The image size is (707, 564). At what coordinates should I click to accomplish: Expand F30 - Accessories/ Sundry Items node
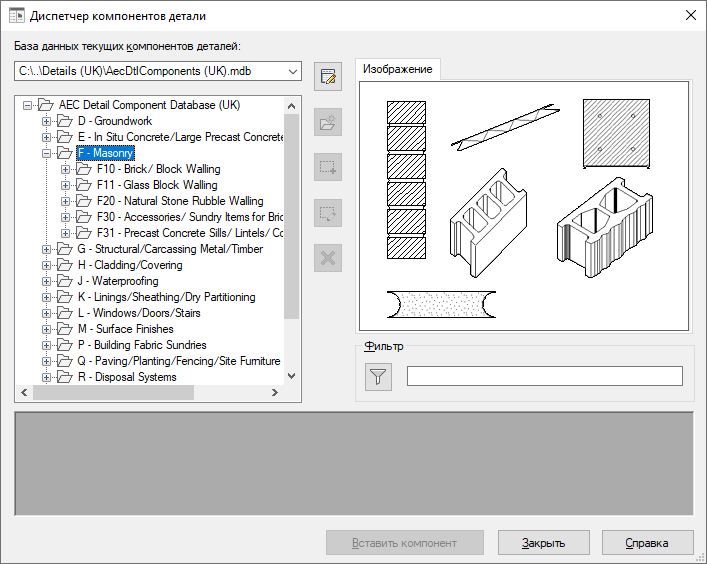(x=65, y=217)
